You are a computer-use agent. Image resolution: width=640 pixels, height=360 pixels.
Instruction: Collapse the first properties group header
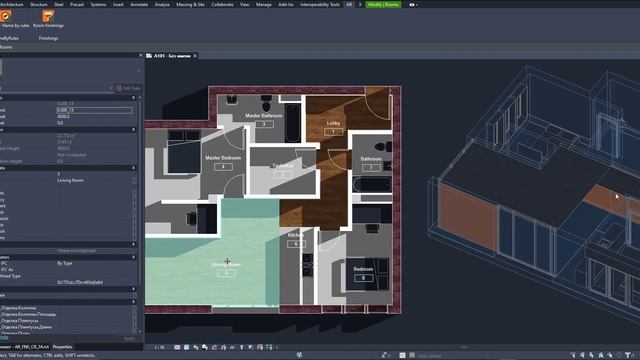[x=133, y=98]
